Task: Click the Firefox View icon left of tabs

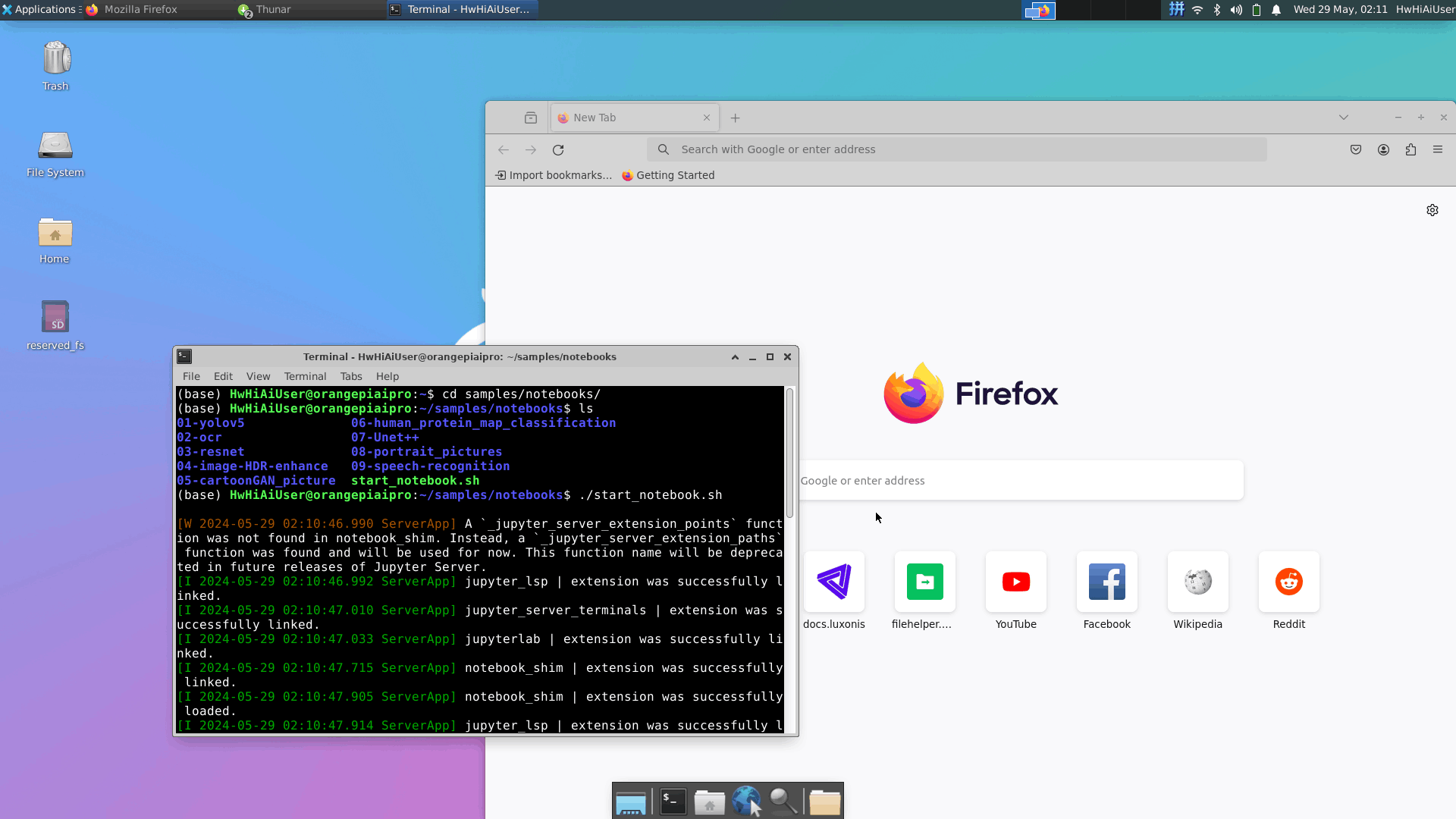Action: coord(531,118)
